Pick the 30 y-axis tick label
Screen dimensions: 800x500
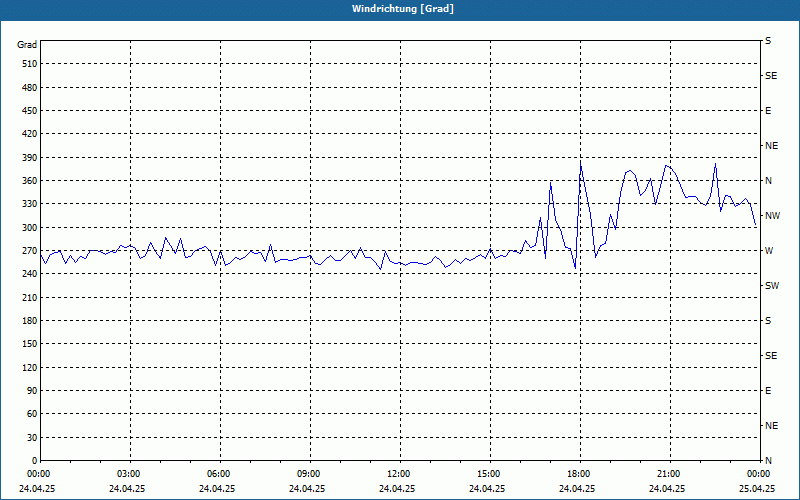[x=32, y=438]
